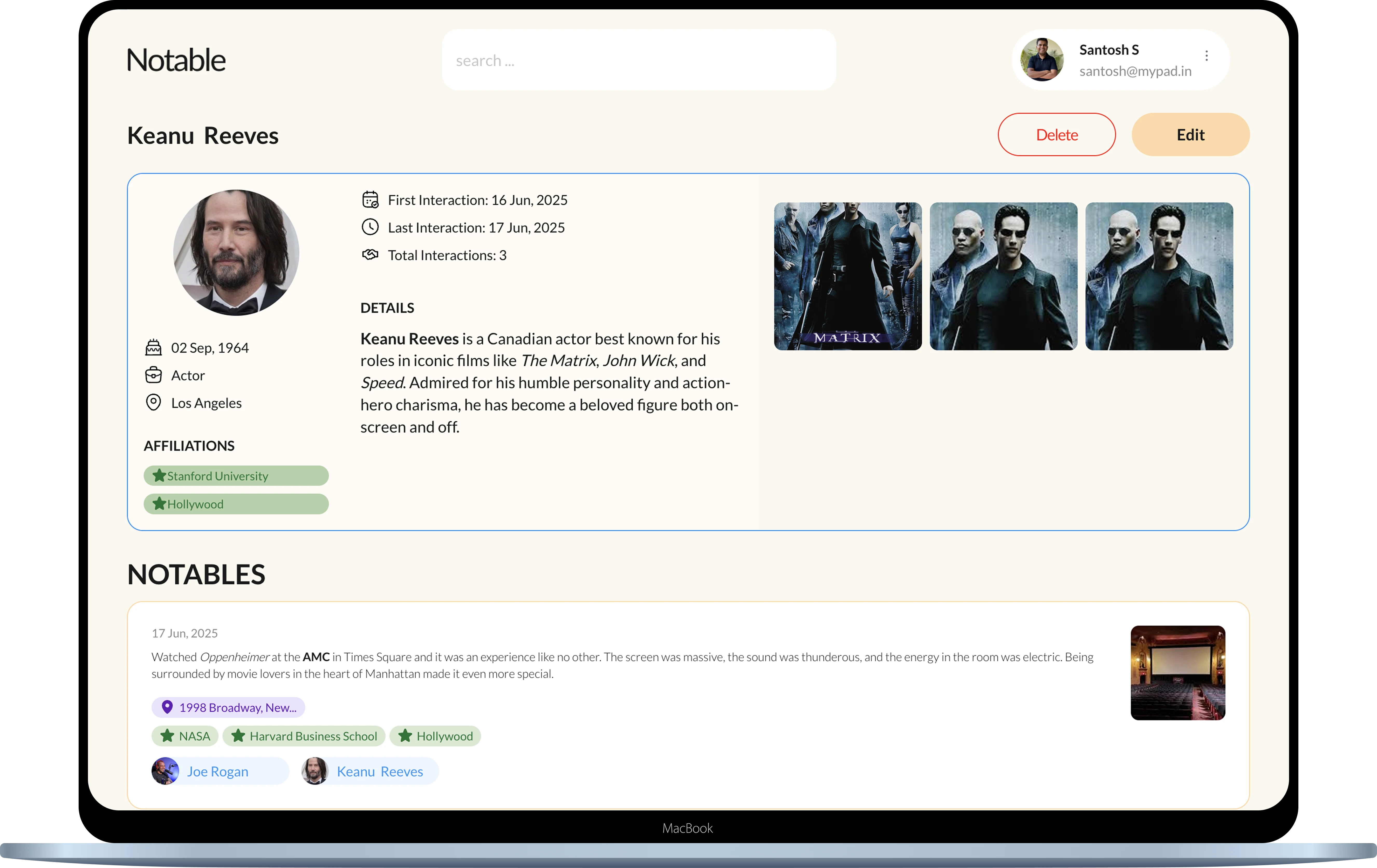
Task: Open Santosh S profile avatar
Action: coord(1042,59)
